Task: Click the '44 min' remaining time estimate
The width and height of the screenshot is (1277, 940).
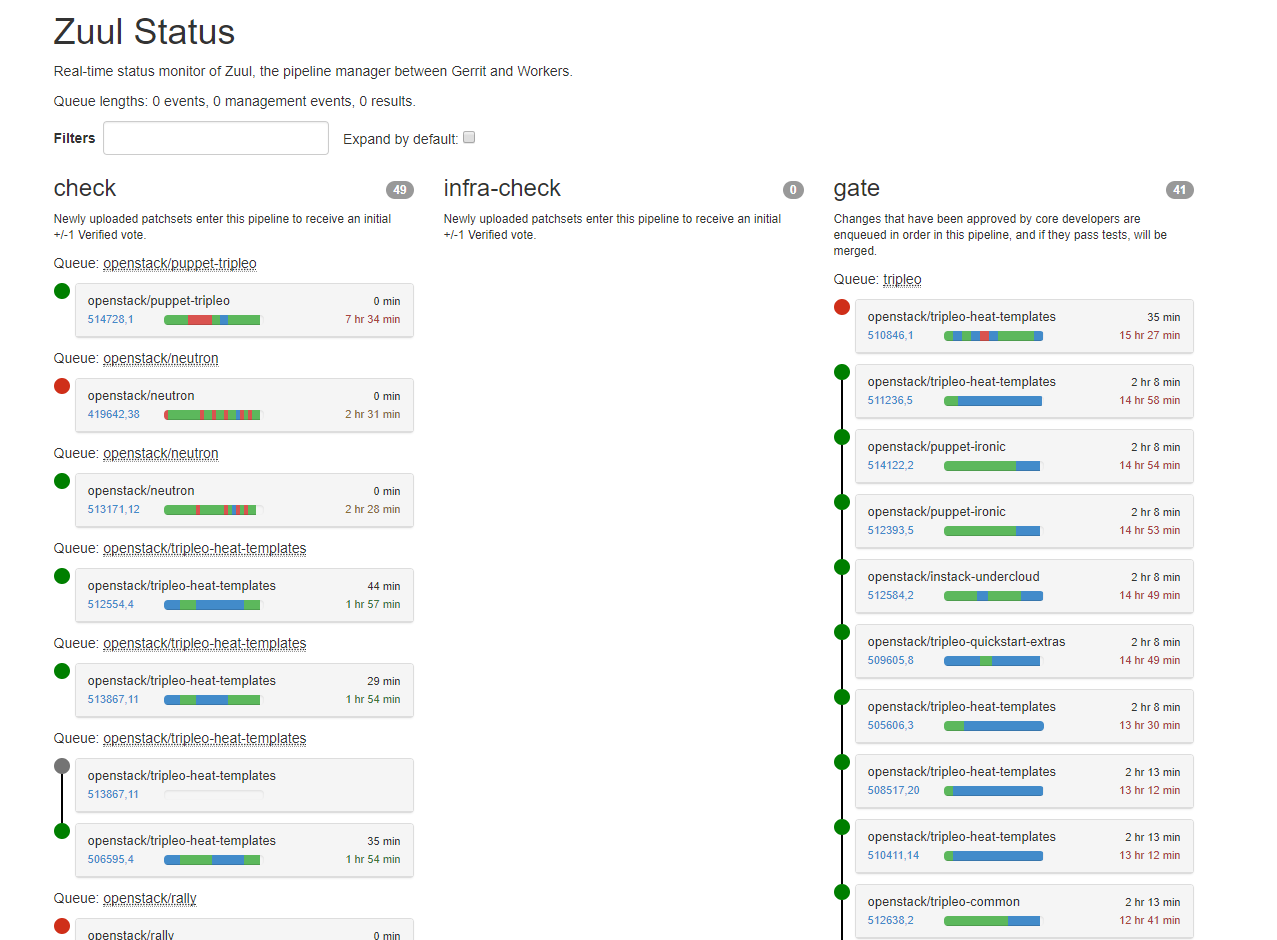Action: [384, 586]
